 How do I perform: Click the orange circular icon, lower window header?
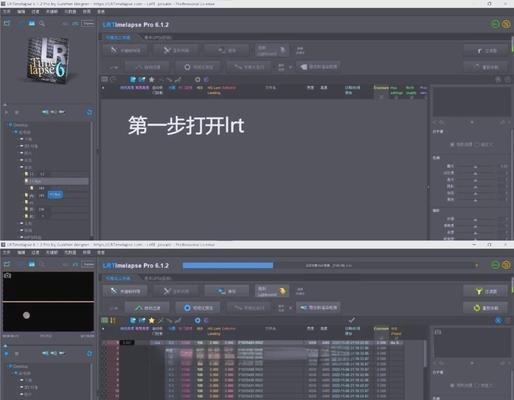coord(506,265)
